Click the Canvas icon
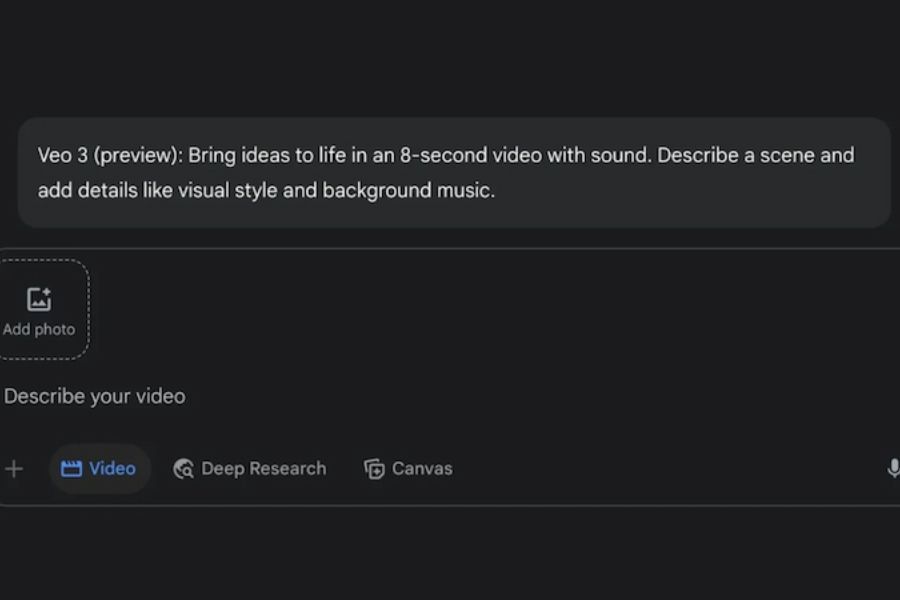 tap(374, 469)
